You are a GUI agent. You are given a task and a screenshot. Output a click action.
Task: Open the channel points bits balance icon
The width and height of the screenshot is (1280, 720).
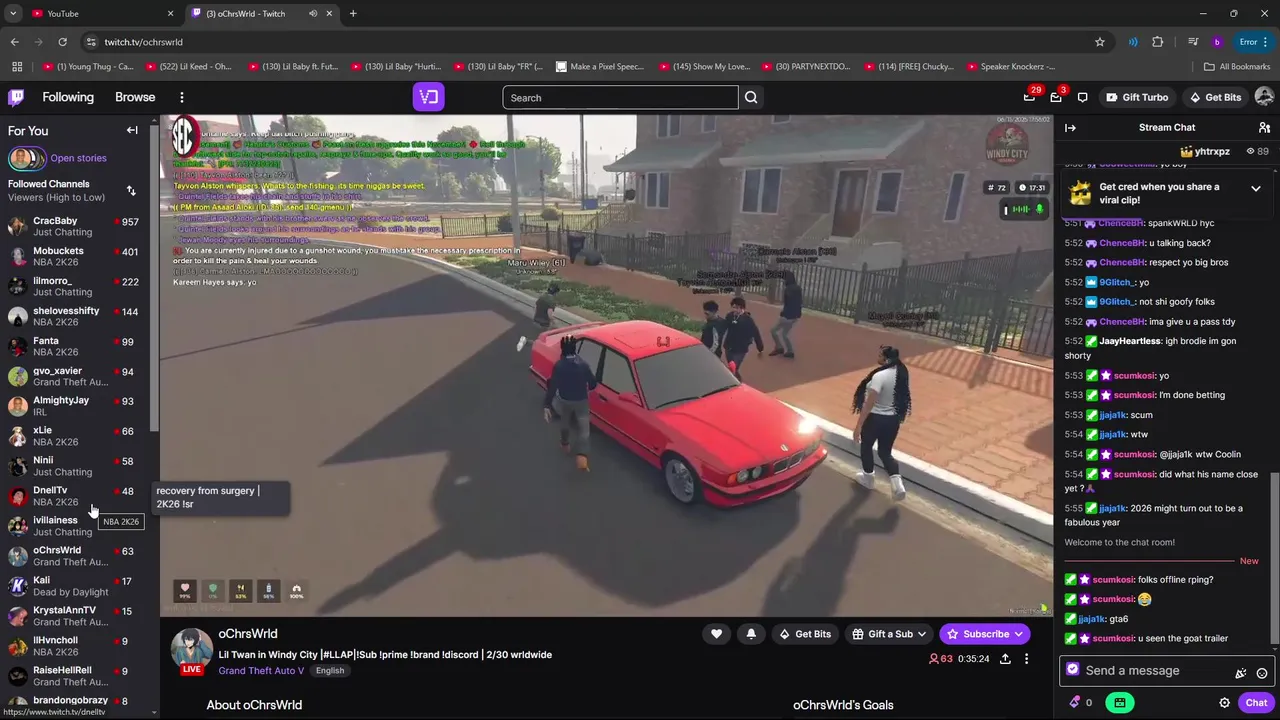[x=1075, y=702]
